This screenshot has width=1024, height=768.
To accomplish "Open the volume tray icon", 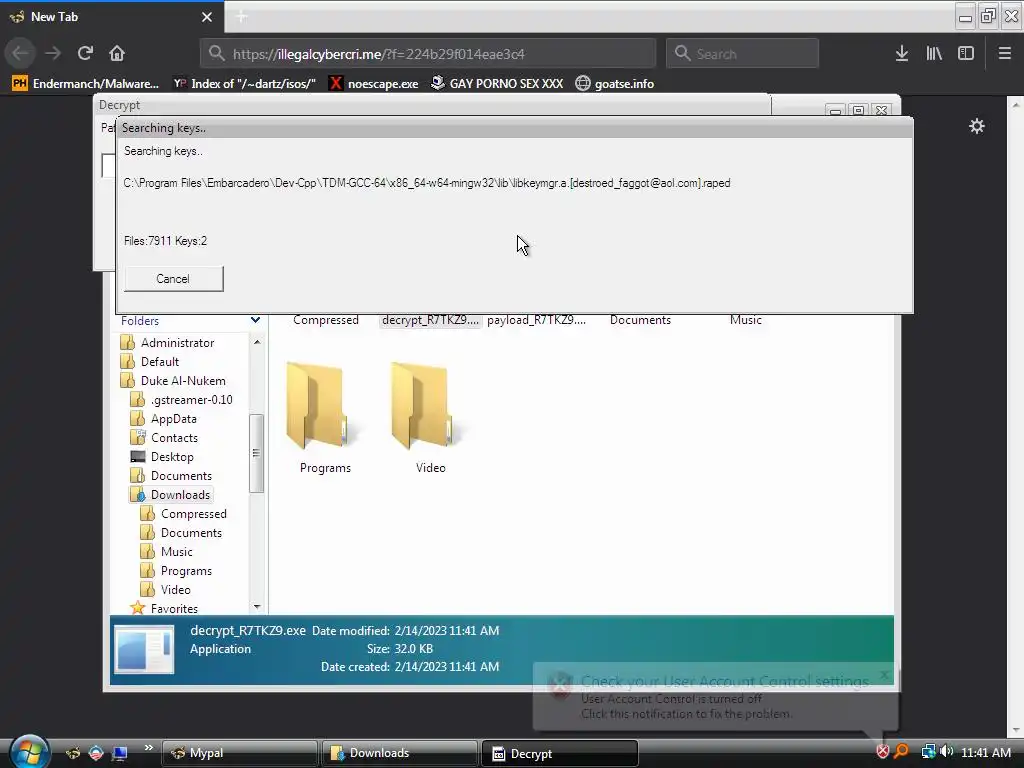I will pos(946,752).
